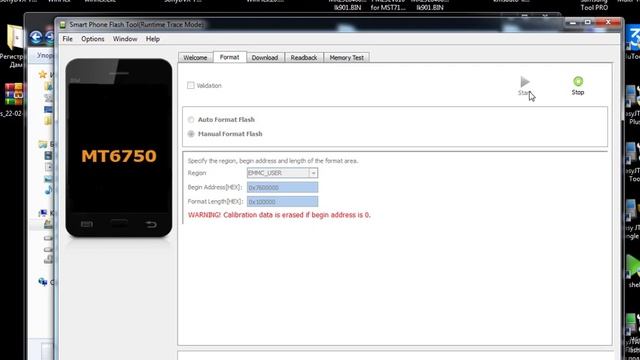Switch to the Memory Test tab
This screenshot has width=640, height=360.
pos(347,58)
